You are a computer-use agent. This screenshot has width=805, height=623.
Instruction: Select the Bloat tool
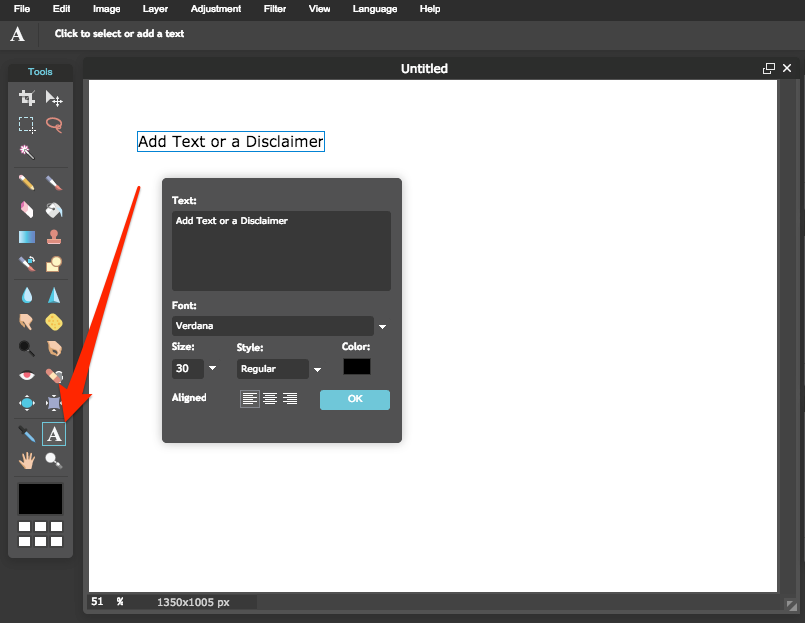click(27, 403)
